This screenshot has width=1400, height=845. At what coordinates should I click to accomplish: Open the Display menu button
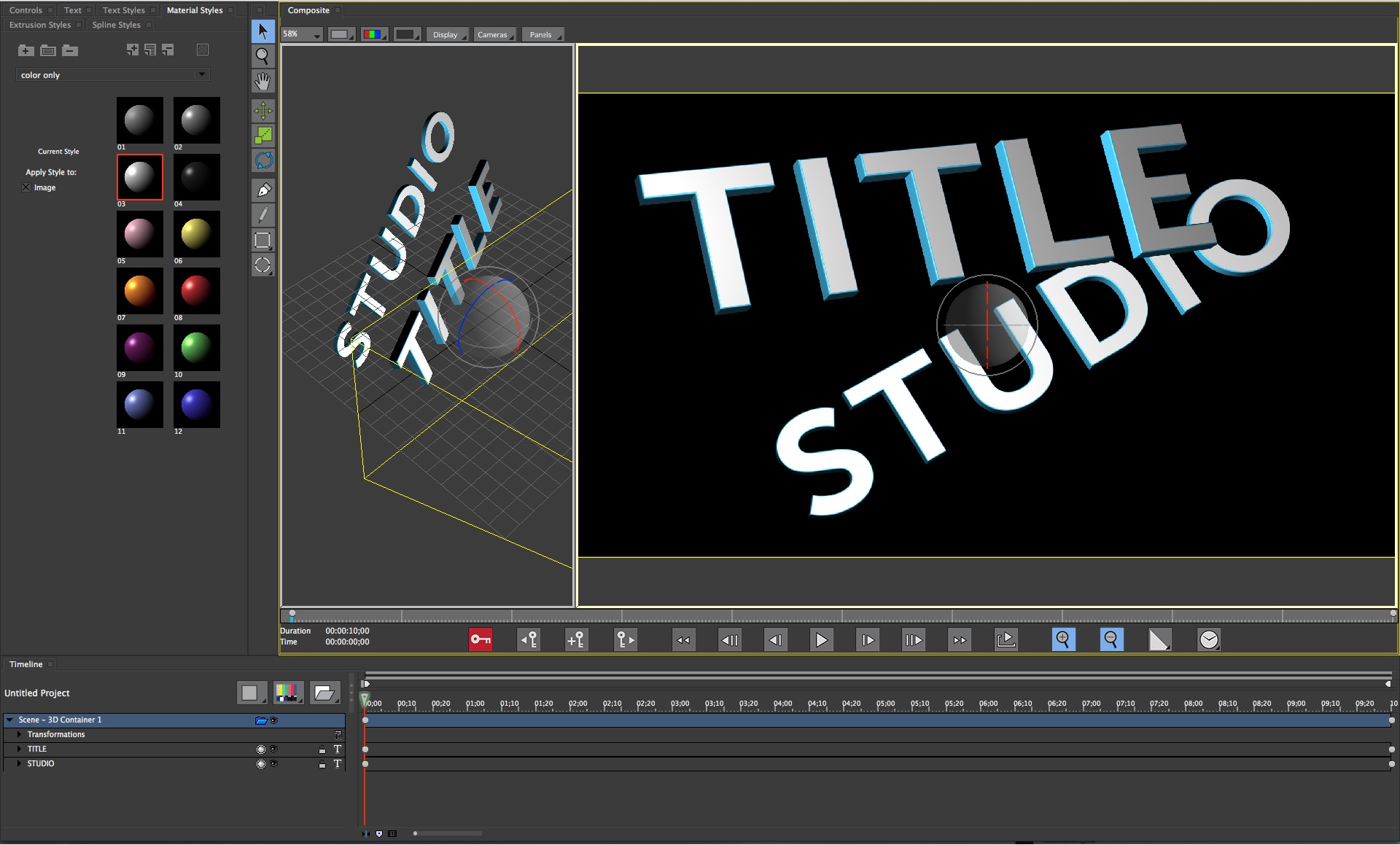[447, 34]
